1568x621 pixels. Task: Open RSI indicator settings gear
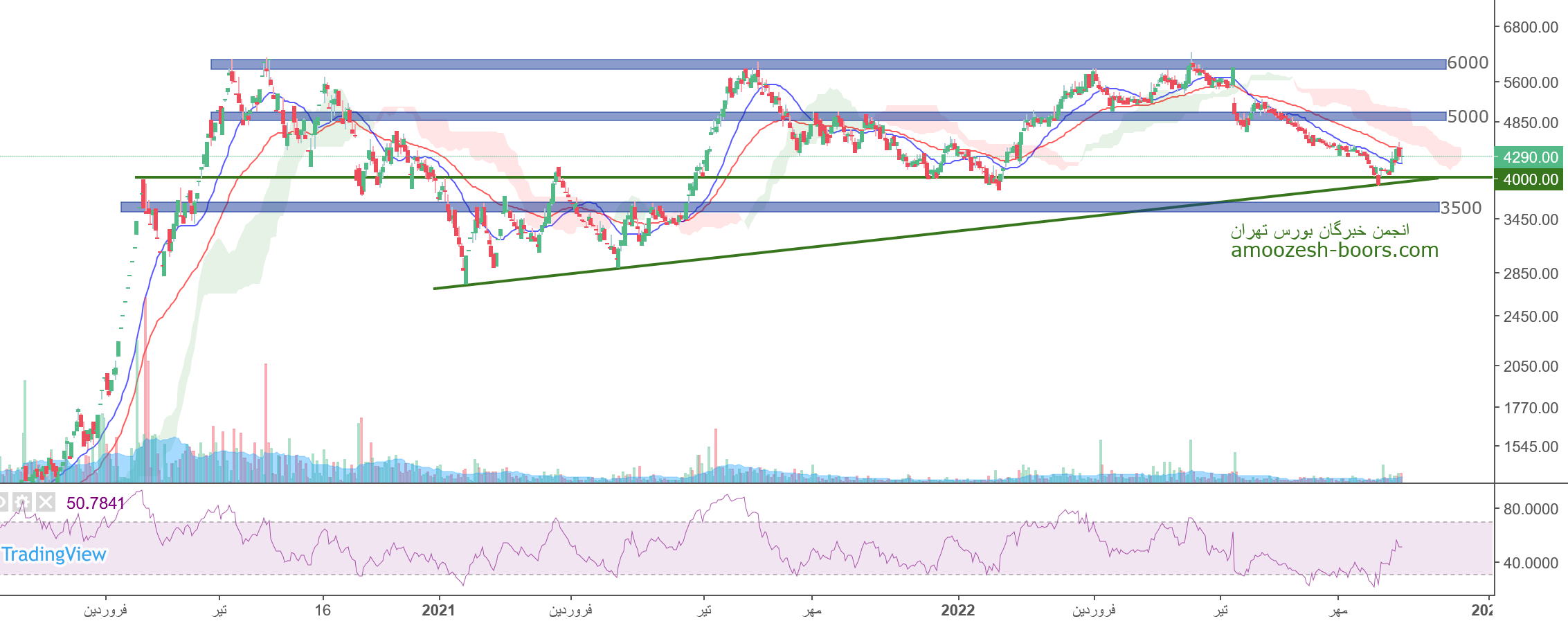(23, 502)
